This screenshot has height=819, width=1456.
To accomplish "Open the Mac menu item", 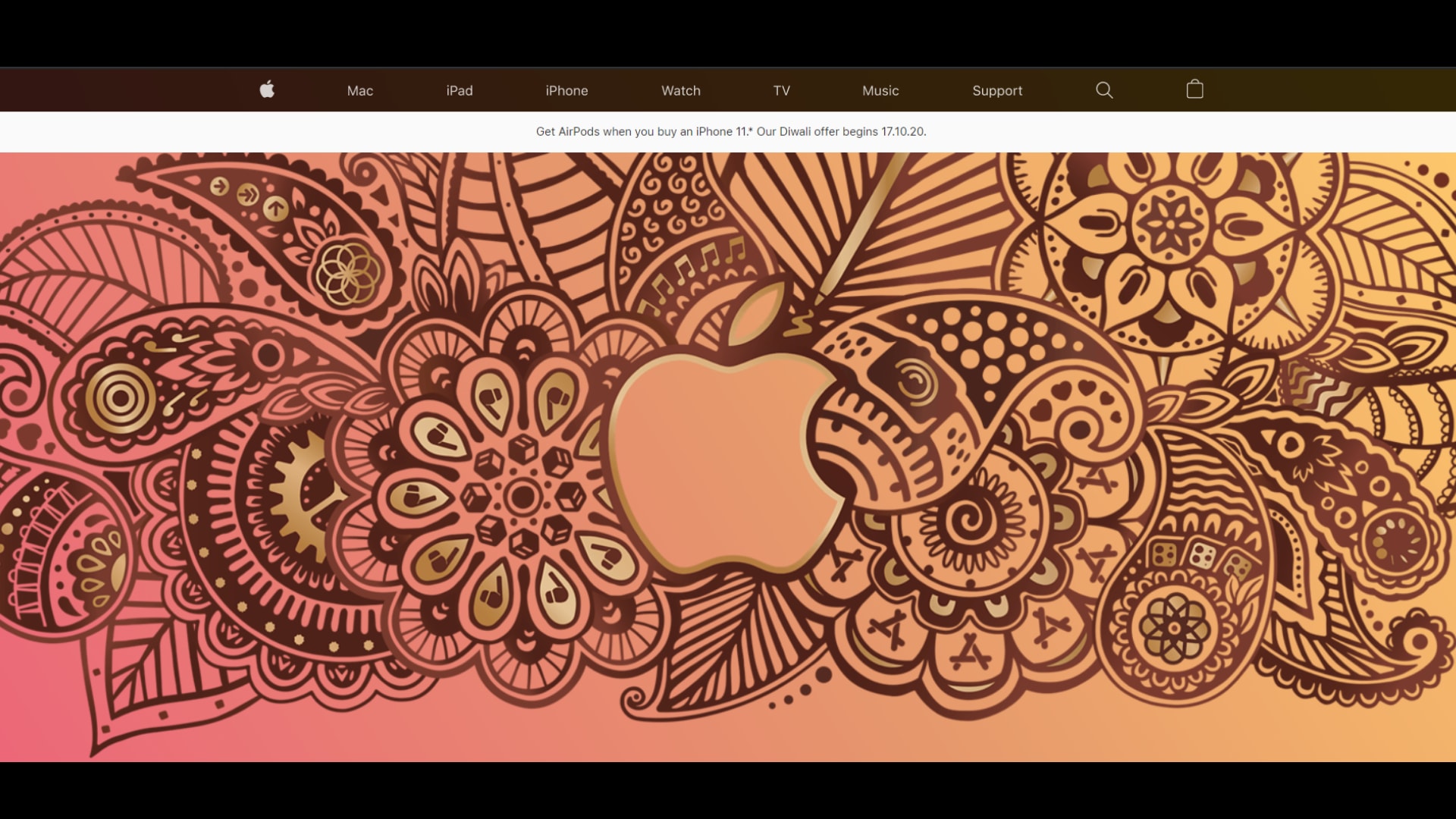I will [x=359, y=90].
